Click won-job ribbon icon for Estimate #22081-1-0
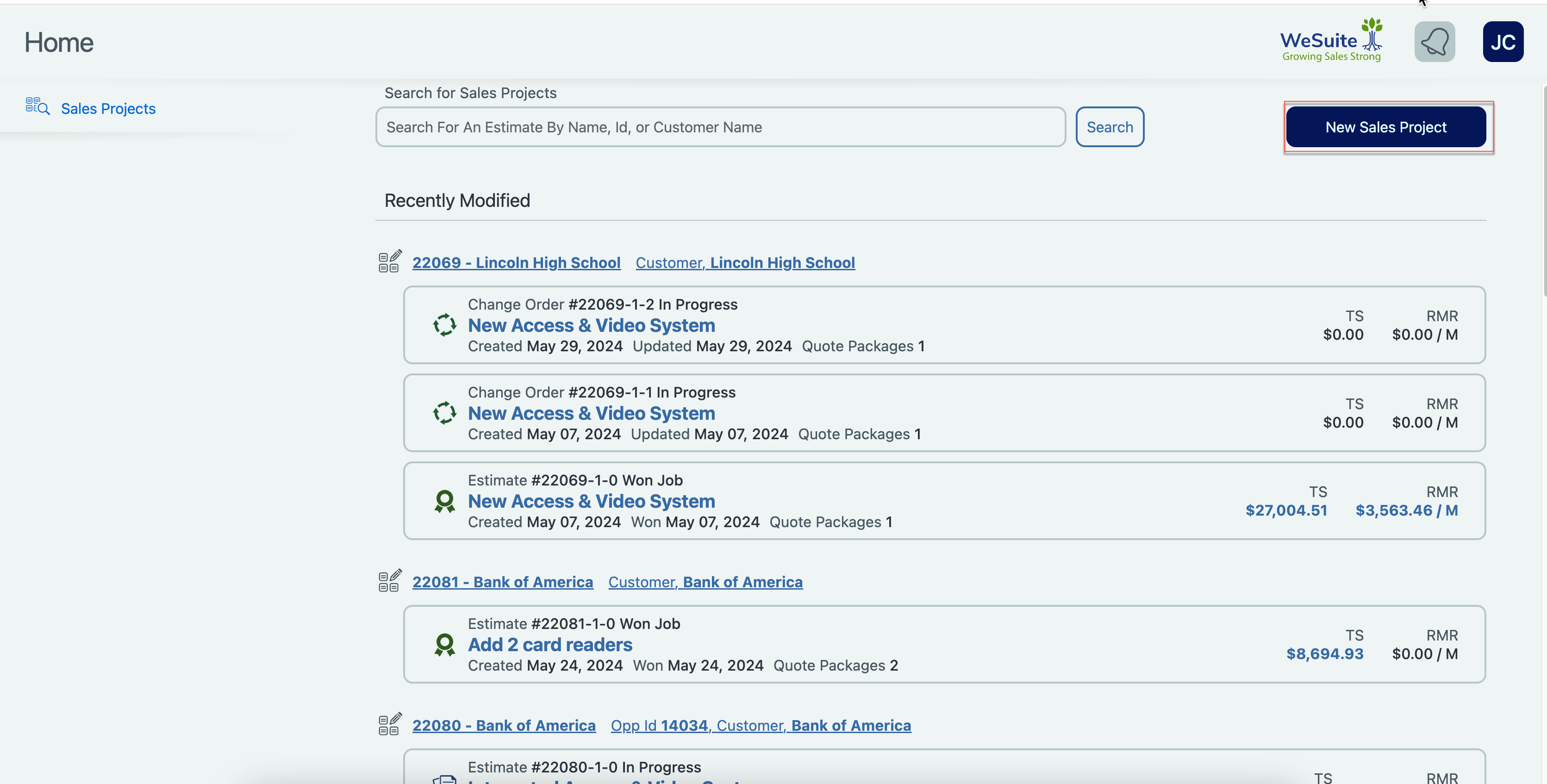Screen dimensions: 1547x784 coord(444,645)
